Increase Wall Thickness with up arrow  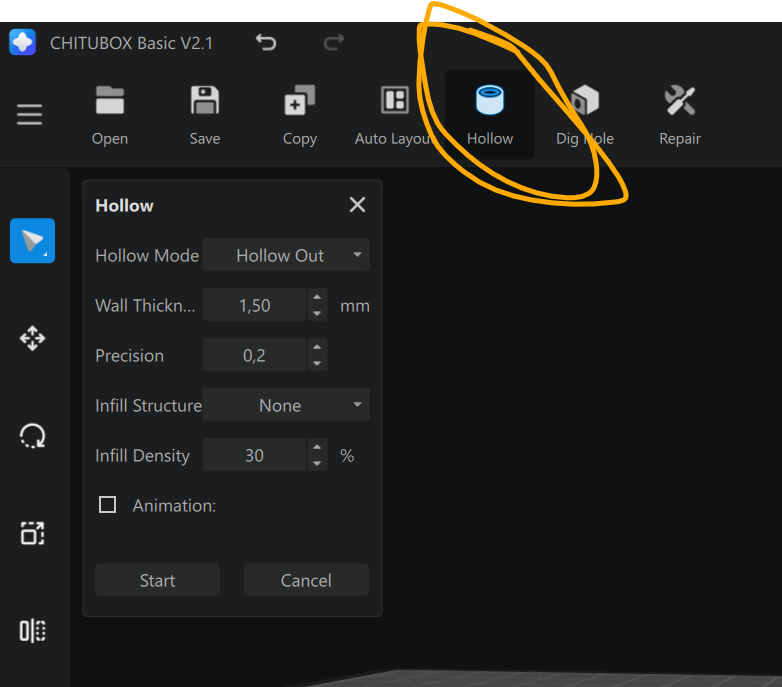tap(317, 297)
